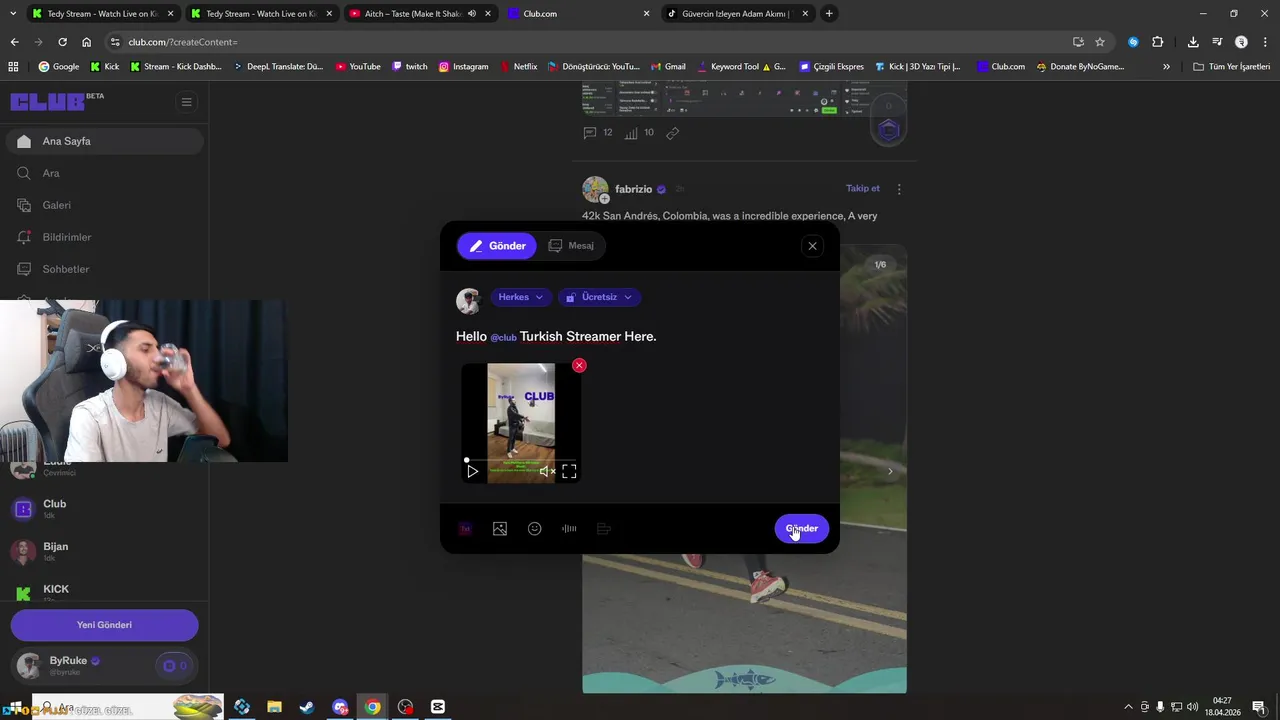Copy link icon on top post
Screen dimensions: 1280x720
(x=673, y=132)
